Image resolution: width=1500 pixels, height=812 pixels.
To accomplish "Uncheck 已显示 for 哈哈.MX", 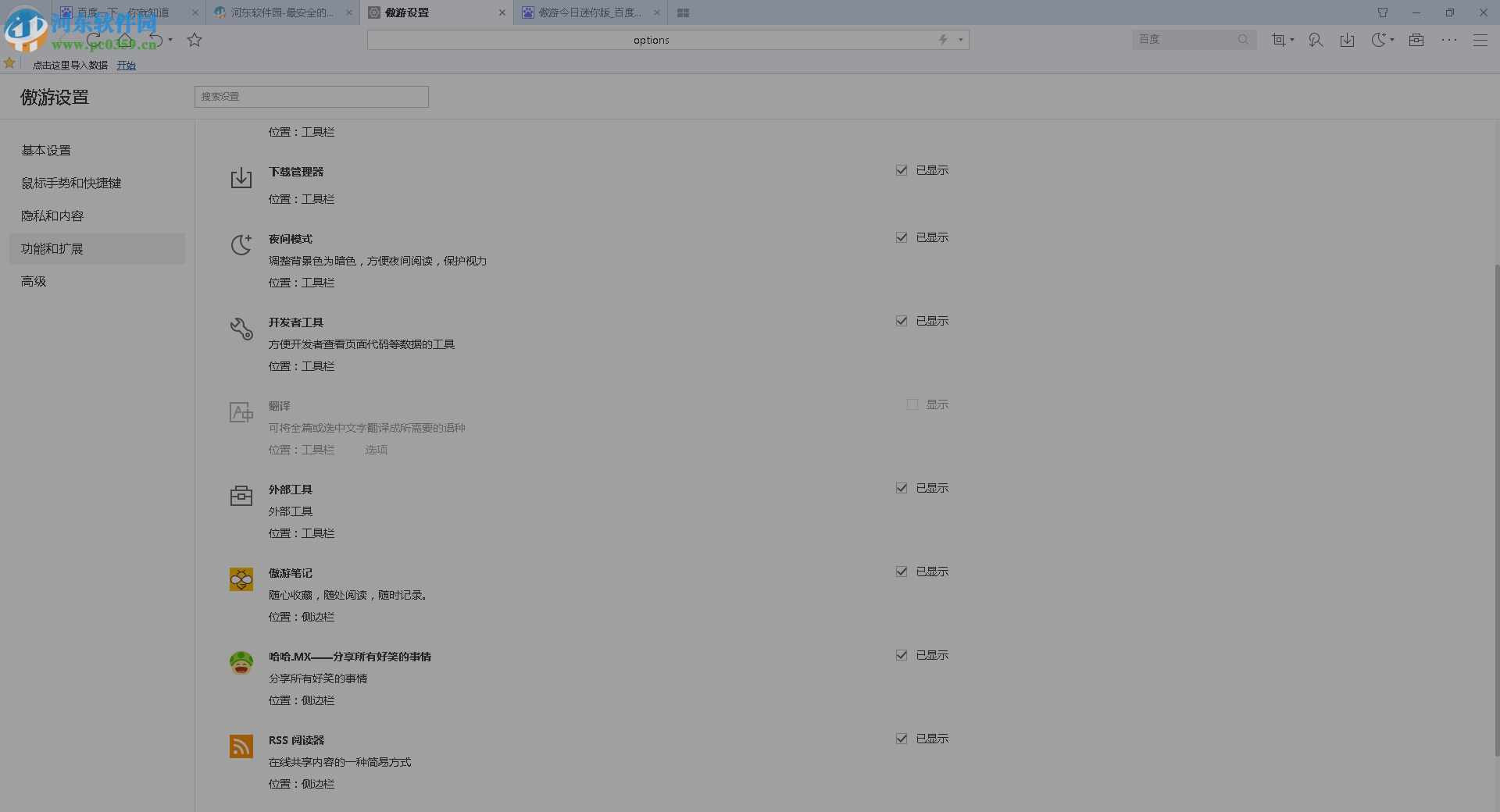I will (x=902, y=655).
